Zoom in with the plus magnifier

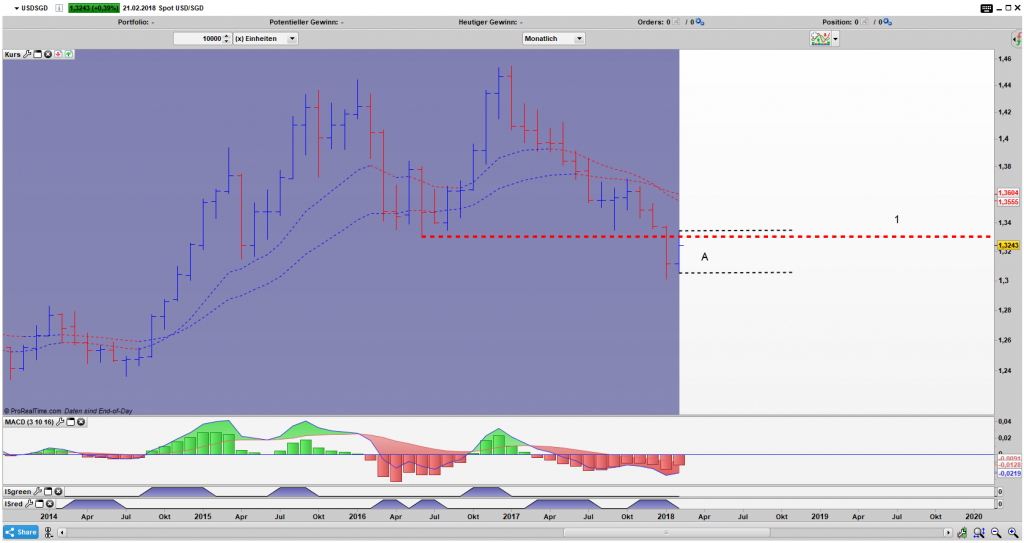click(x=1013, y=533)
